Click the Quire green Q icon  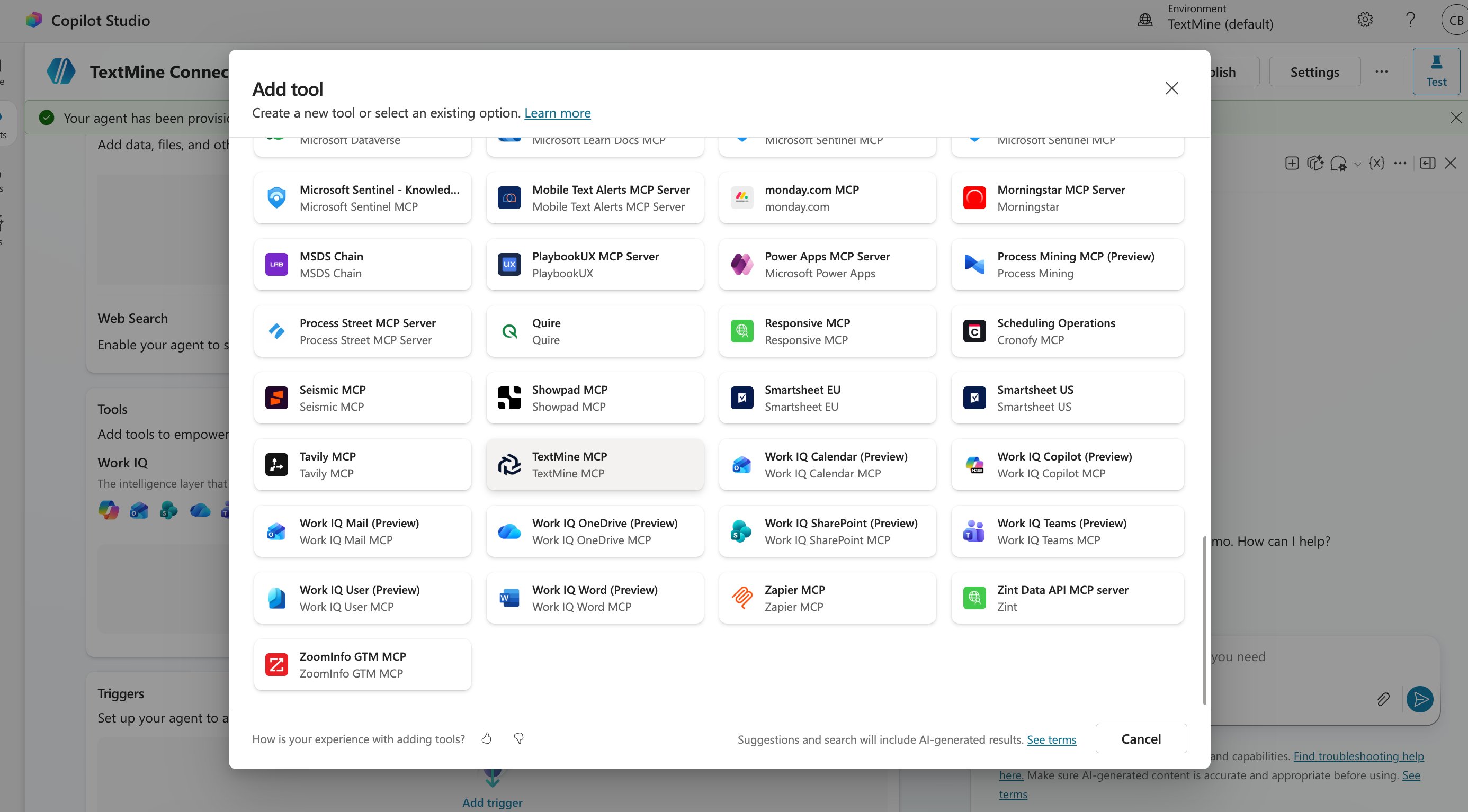click(x=509, y=331)
